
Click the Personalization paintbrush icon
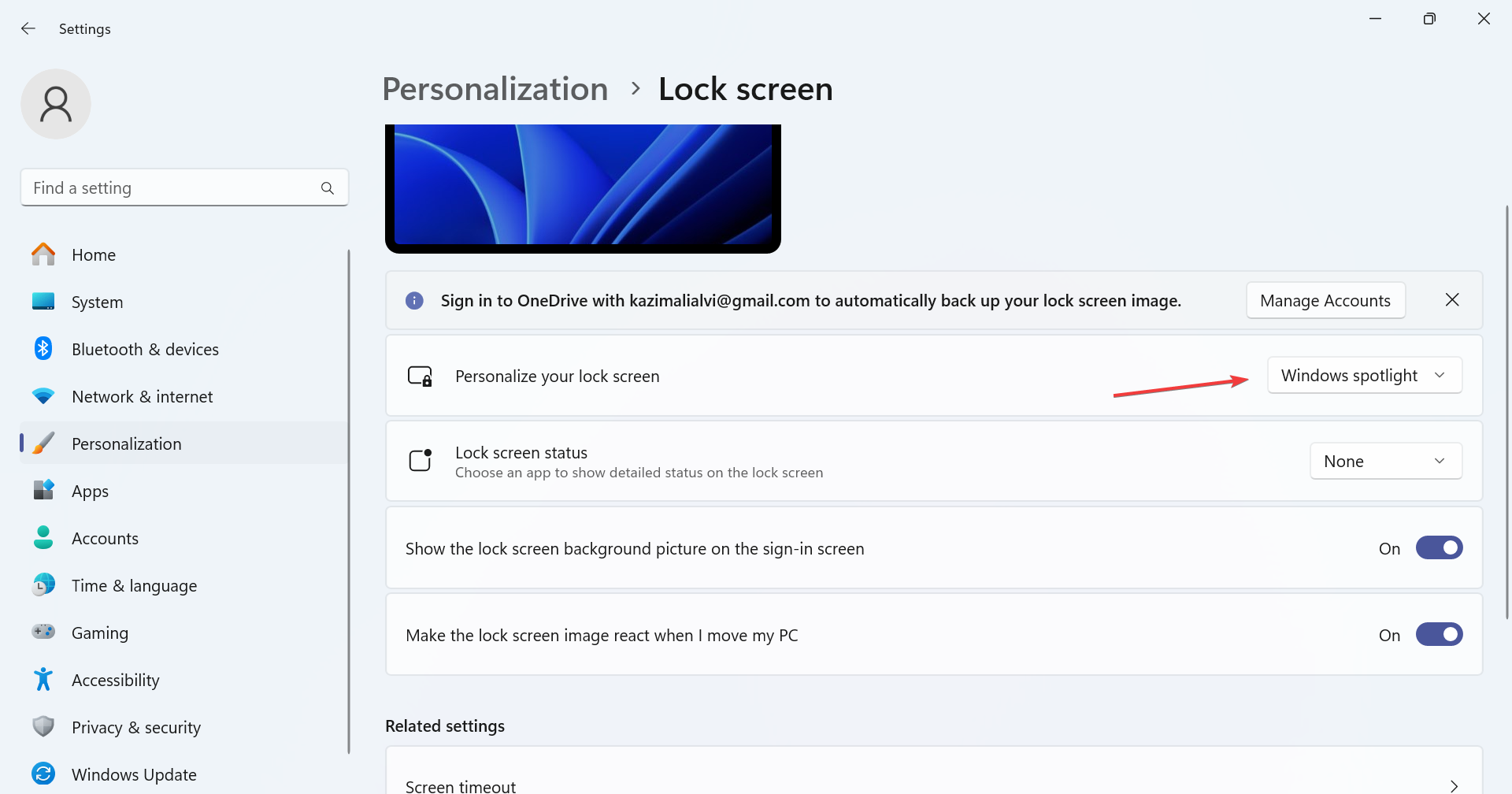[x=43, y=443]
